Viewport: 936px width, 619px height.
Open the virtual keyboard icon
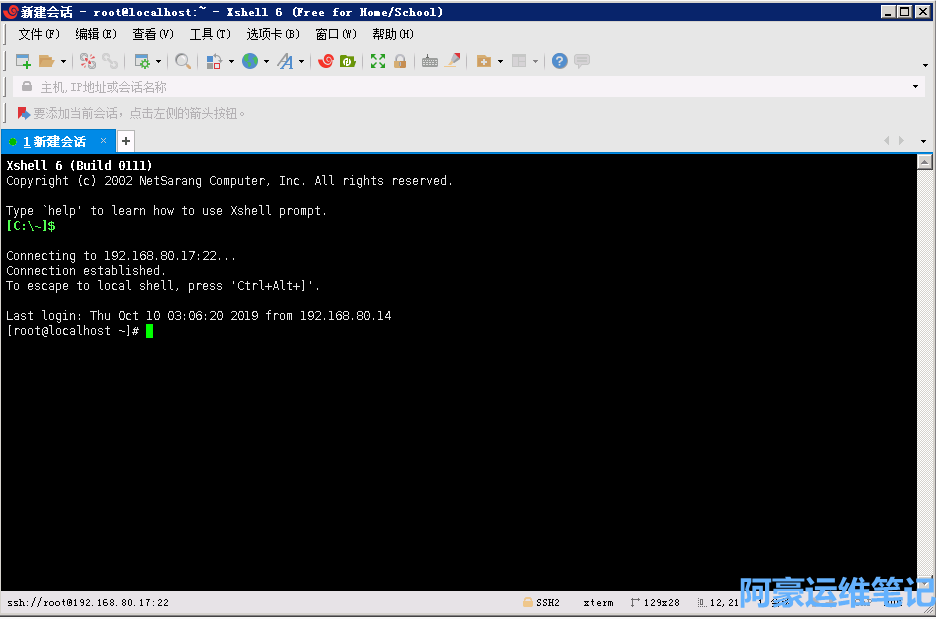tap(430, 61)
